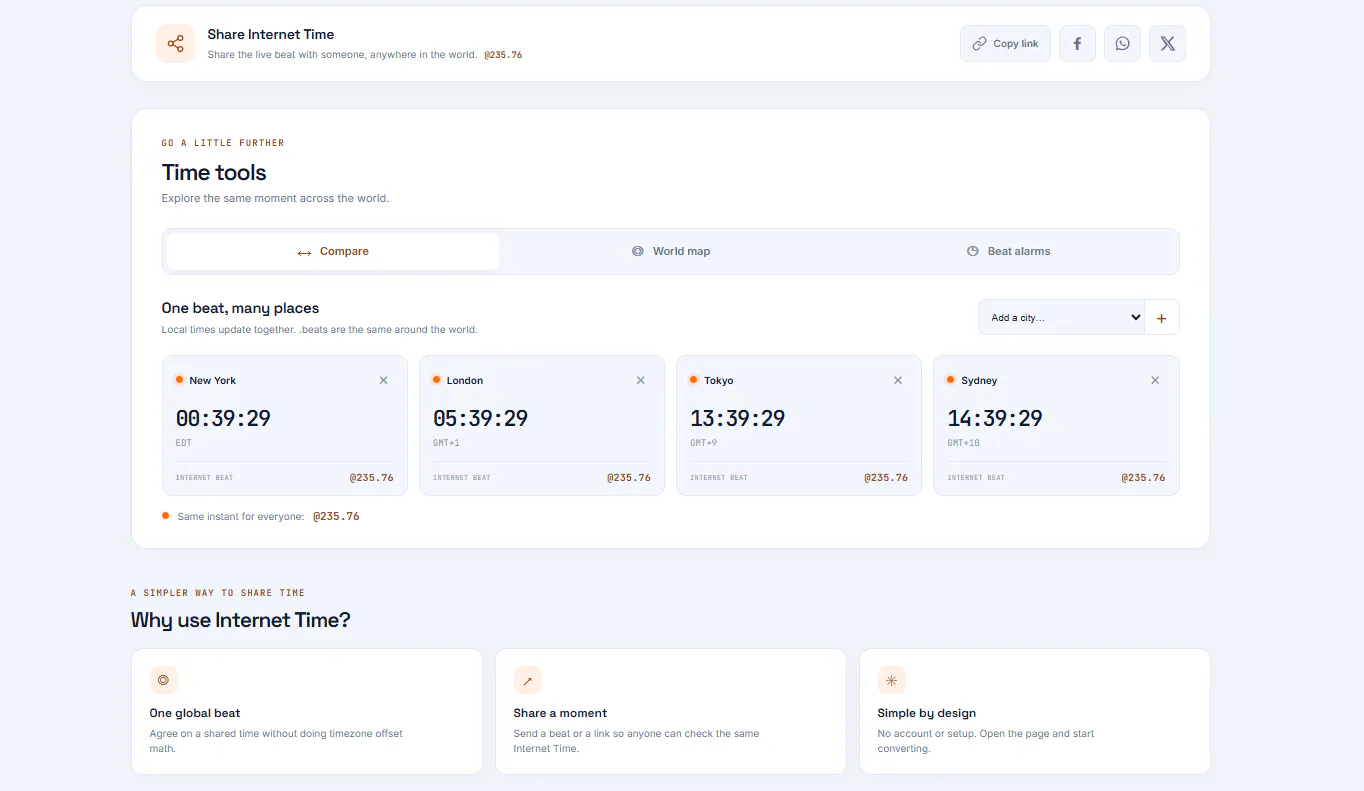The image size is (1364, 791).
Task: Click the Share a moment arrow icon
Action: pos(527,680)
